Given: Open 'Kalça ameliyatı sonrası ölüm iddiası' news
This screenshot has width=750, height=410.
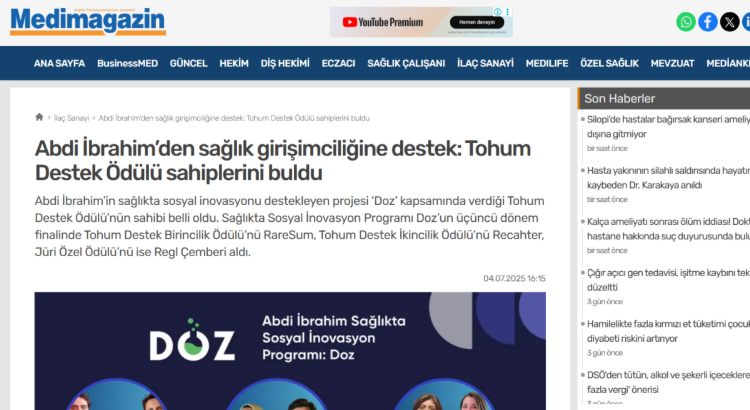Looking at the screenshot, I should click(x=668, y=229).
